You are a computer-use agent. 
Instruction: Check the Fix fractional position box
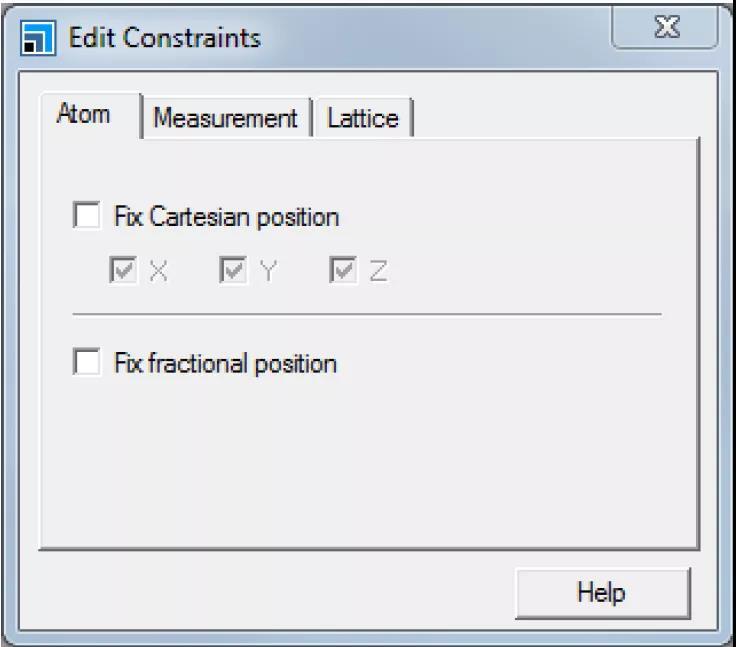pyautogui.click(x=87, y=362)
